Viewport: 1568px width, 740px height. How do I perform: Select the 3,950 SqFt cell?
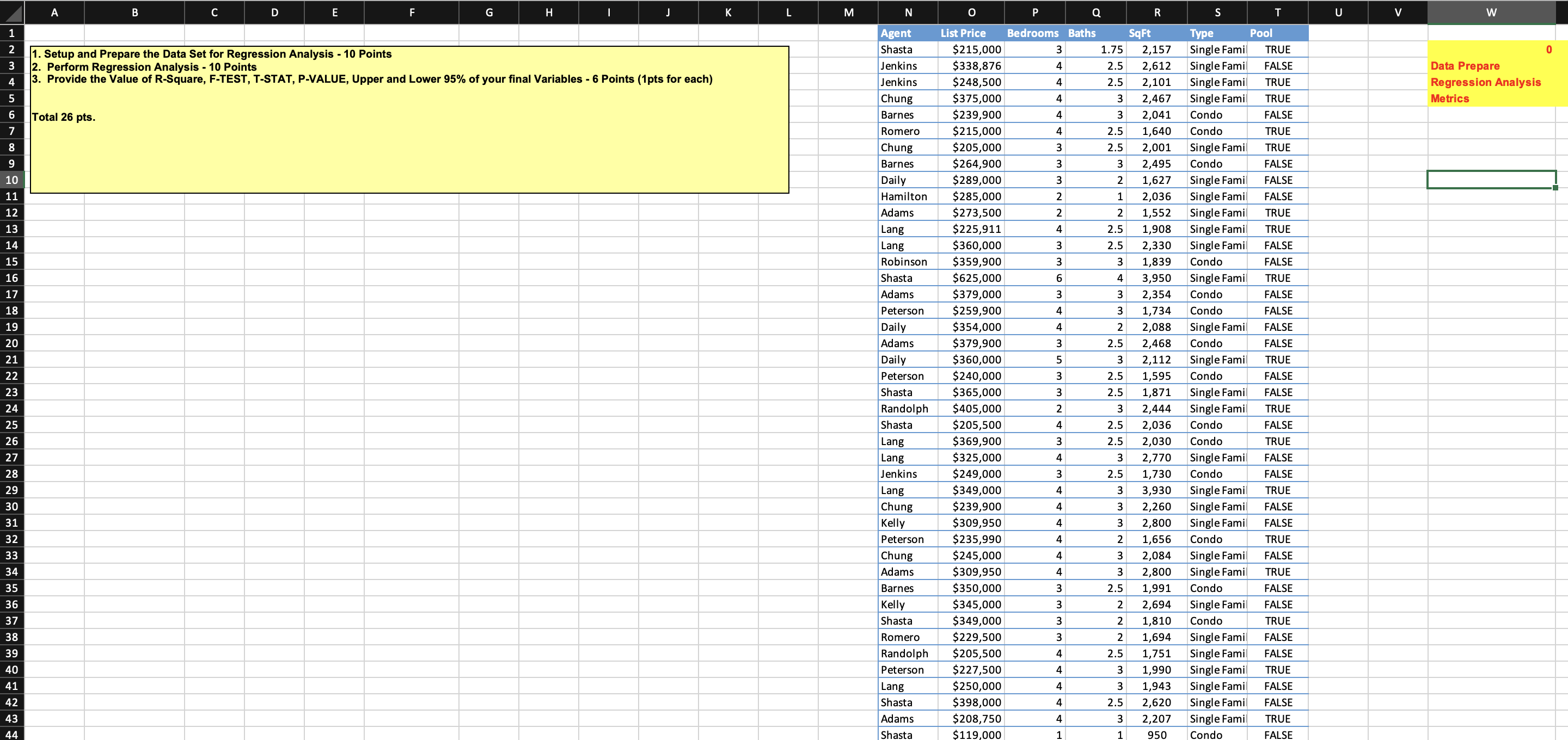click(1156, 278)
